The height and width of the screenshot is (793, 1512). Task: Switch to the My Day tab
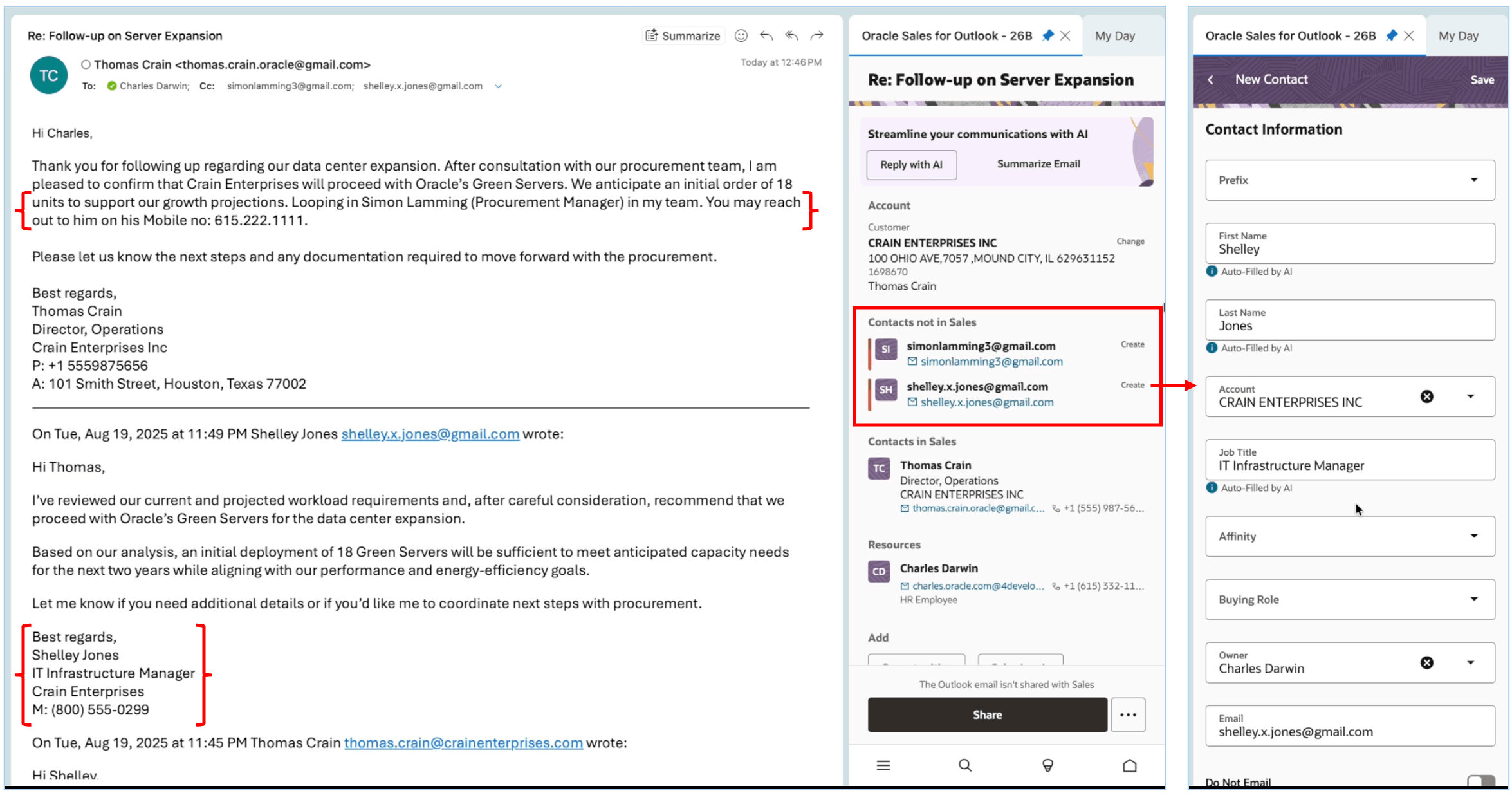1116,35
